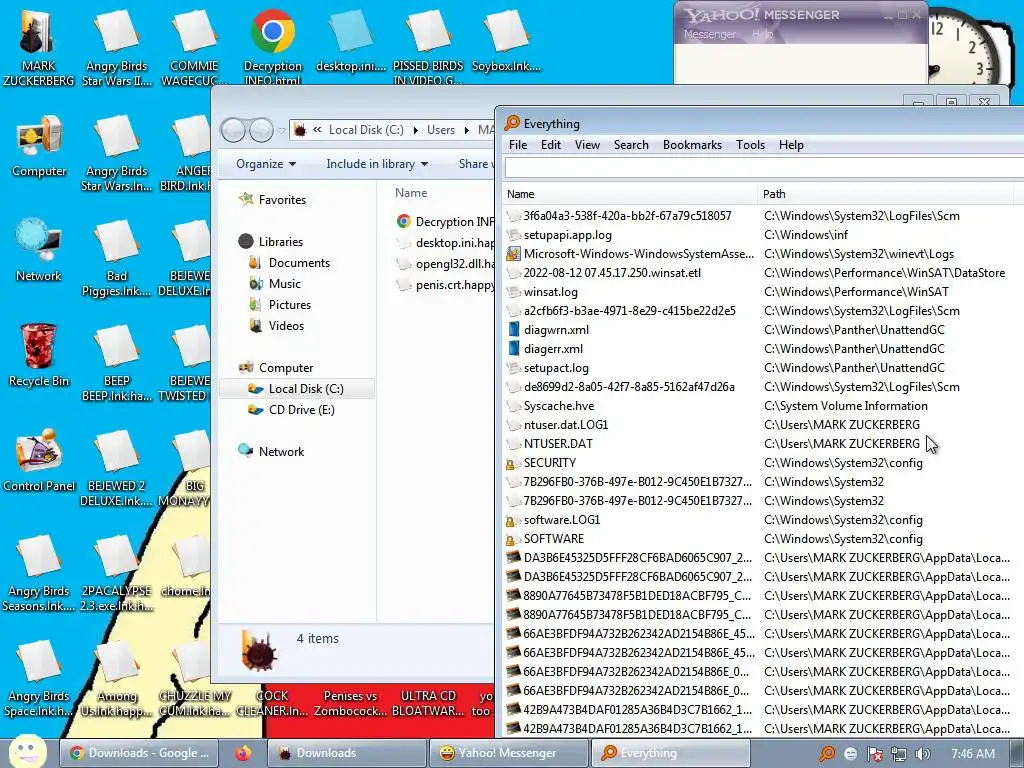Viewport: 1024px width, 768px height.
Task: Switch to the Yahoo! Messenger taskbar button
Action: [507, 753]
